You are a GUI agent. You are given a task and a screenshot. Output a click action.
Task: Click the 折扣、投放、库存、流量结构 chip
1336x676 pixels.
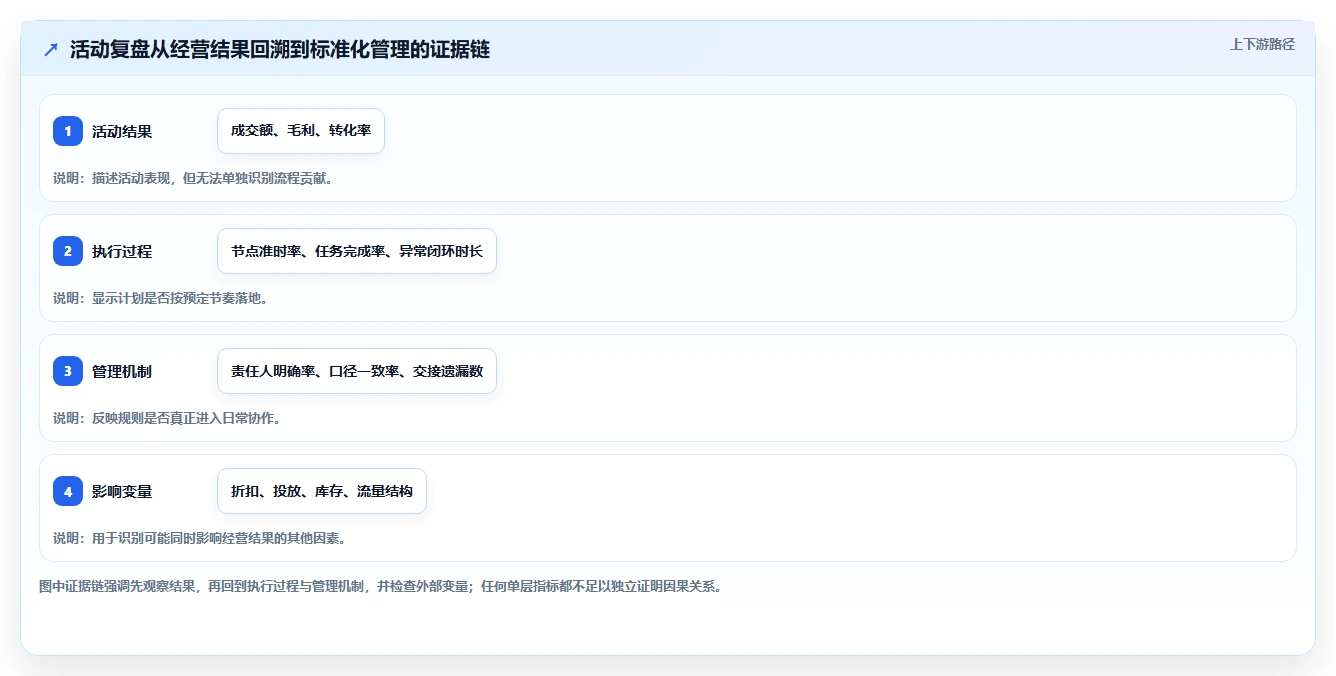(x=322, y=491)
